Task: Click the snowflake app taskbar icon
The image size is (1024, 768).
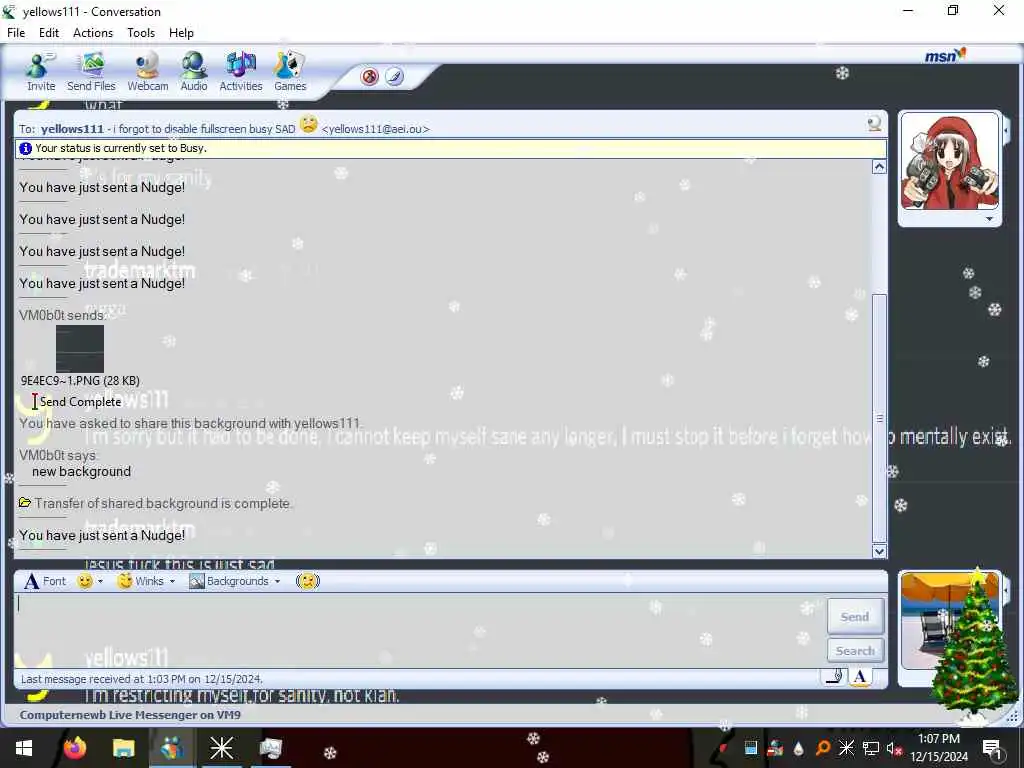Action: coord(221,748)
